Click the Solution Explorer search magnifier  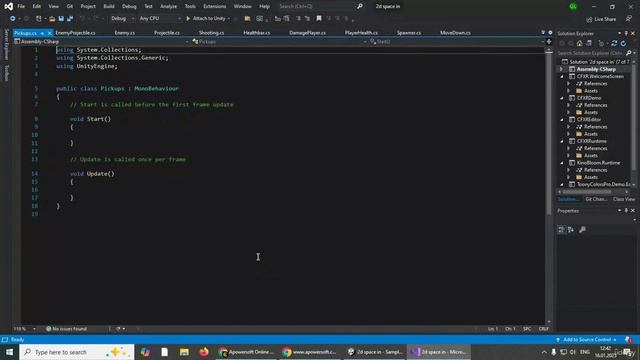[x=629, y=53]
